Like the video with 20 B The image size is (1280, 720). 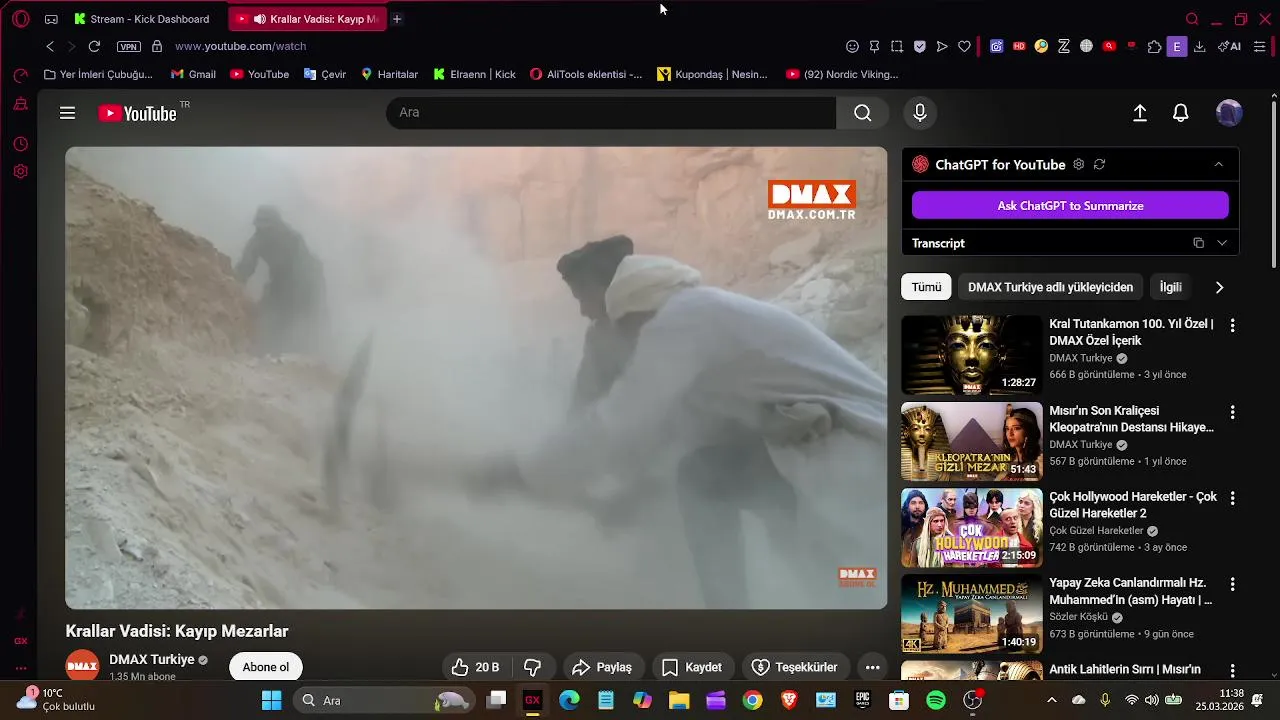475,667
